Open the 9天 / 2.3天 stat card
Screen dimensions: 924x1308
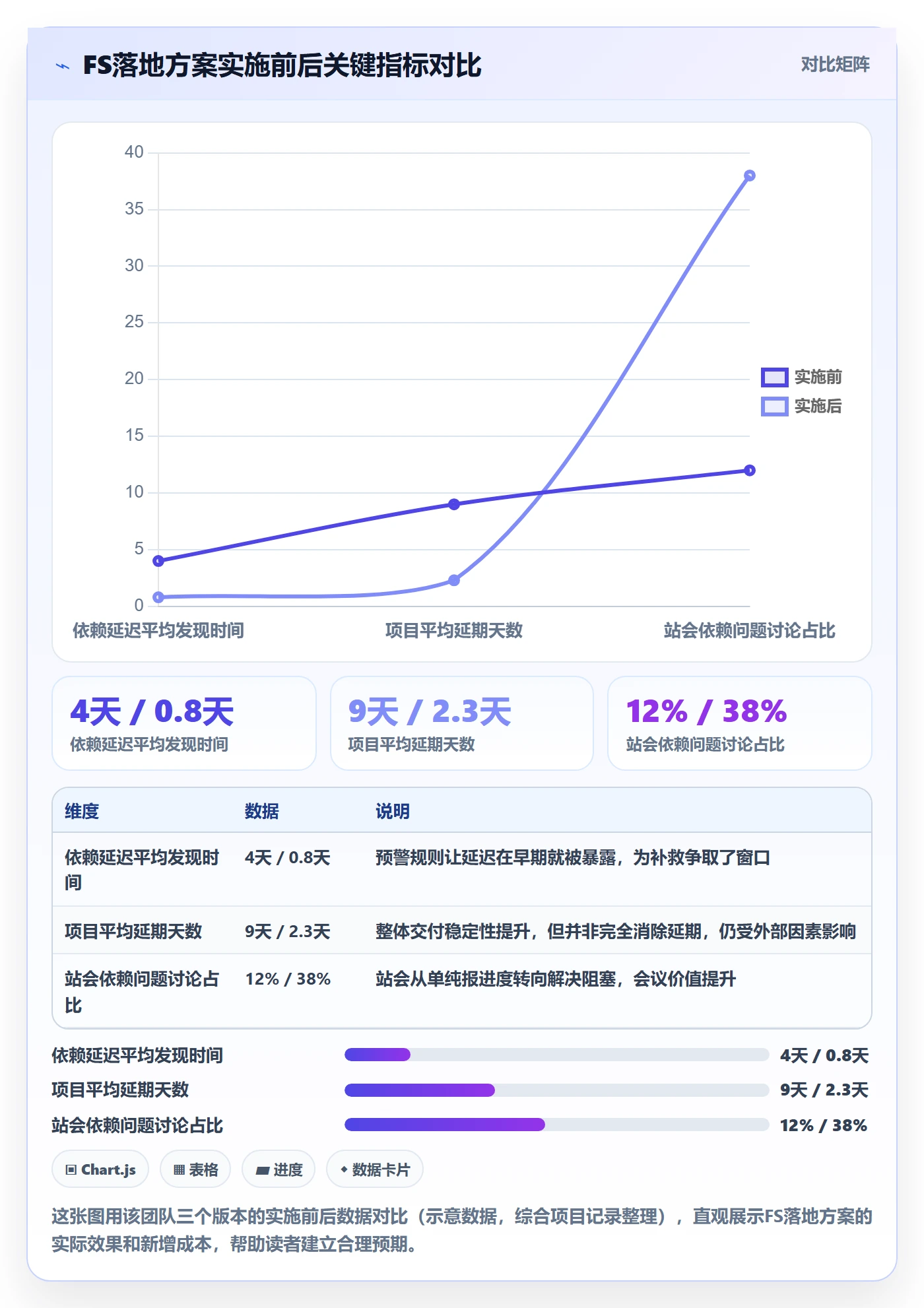[x=462, y=723]
